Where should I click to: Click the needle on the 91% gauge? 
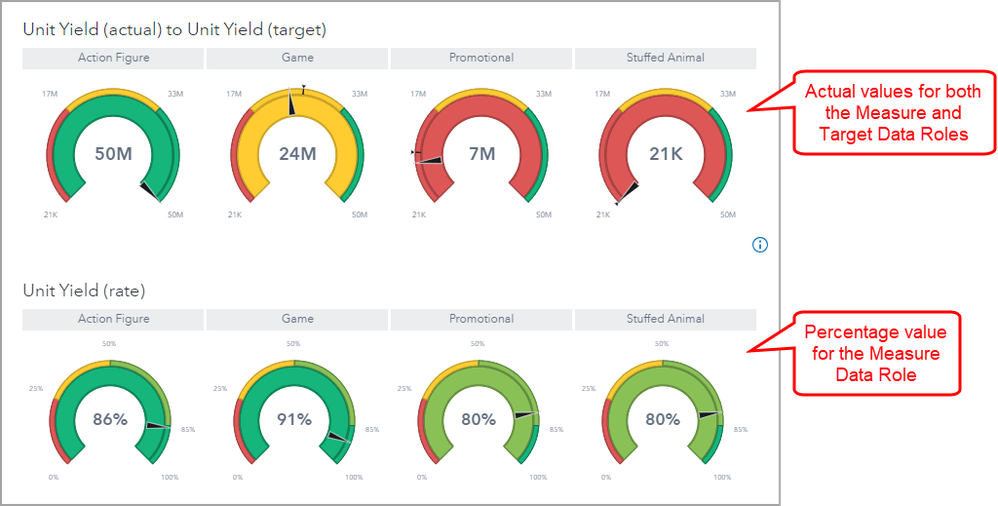tap(339, 437)
